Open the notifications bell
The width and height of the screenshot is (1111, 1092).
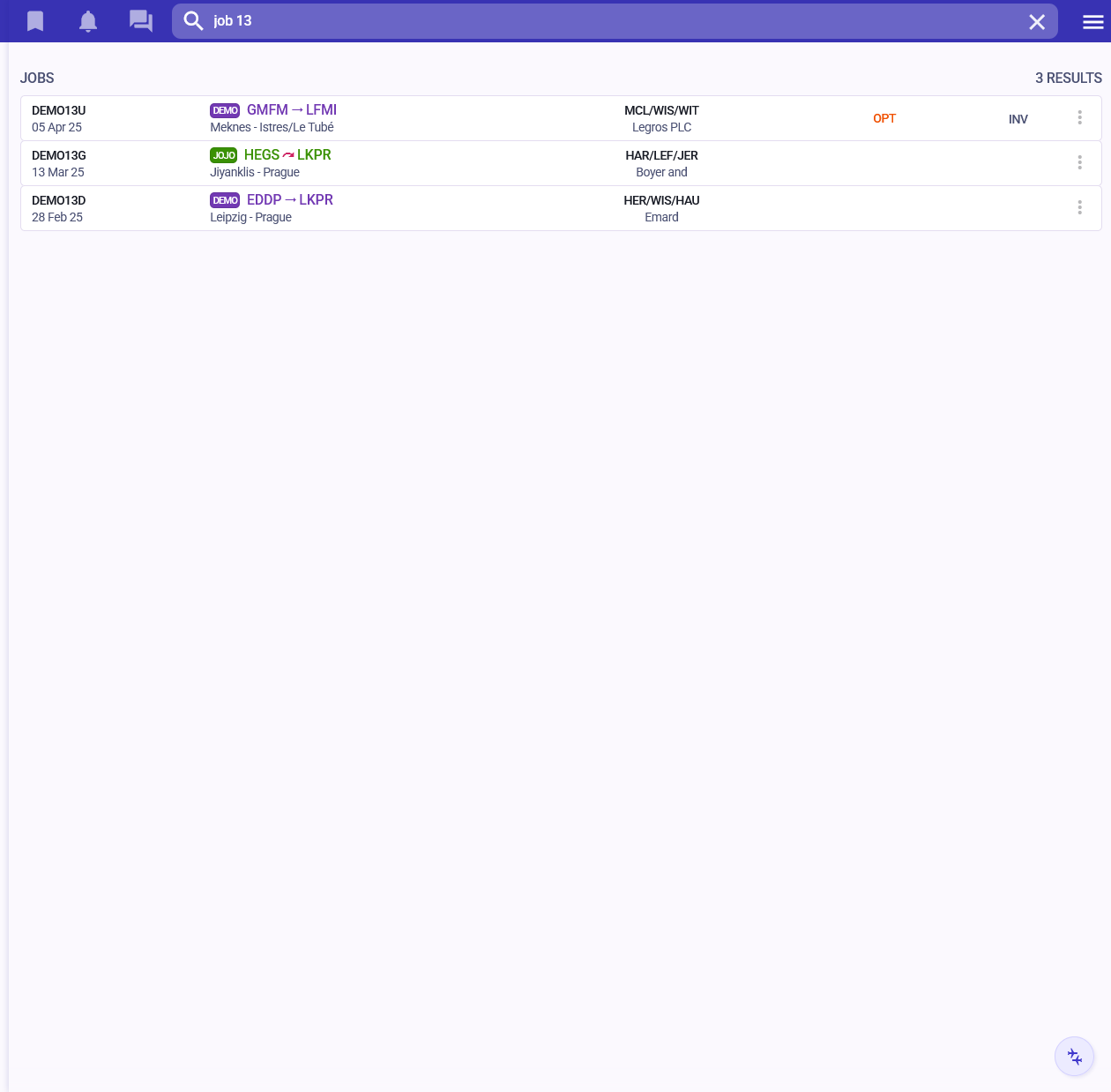[x=88, y=21]
